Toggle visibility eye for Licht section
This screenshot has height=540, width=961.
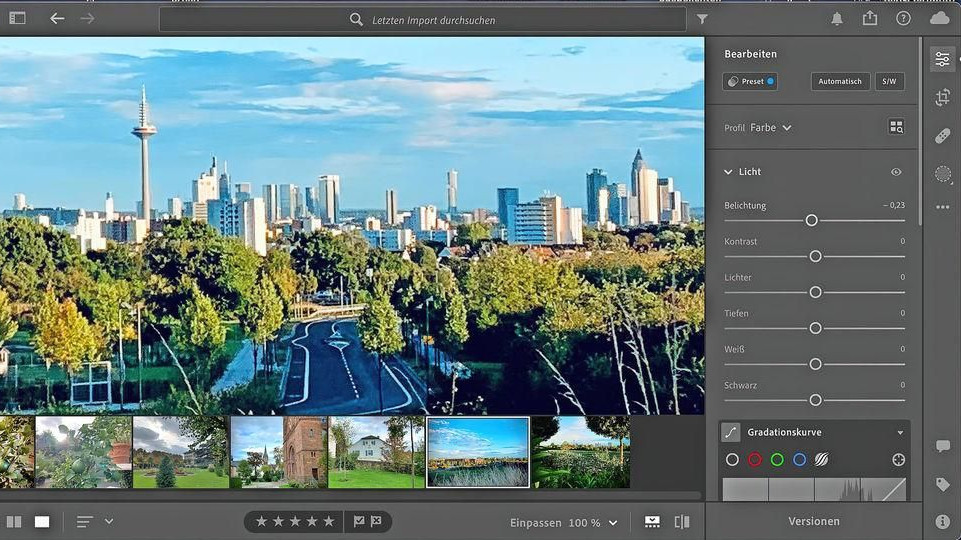(x=896, y=172)
